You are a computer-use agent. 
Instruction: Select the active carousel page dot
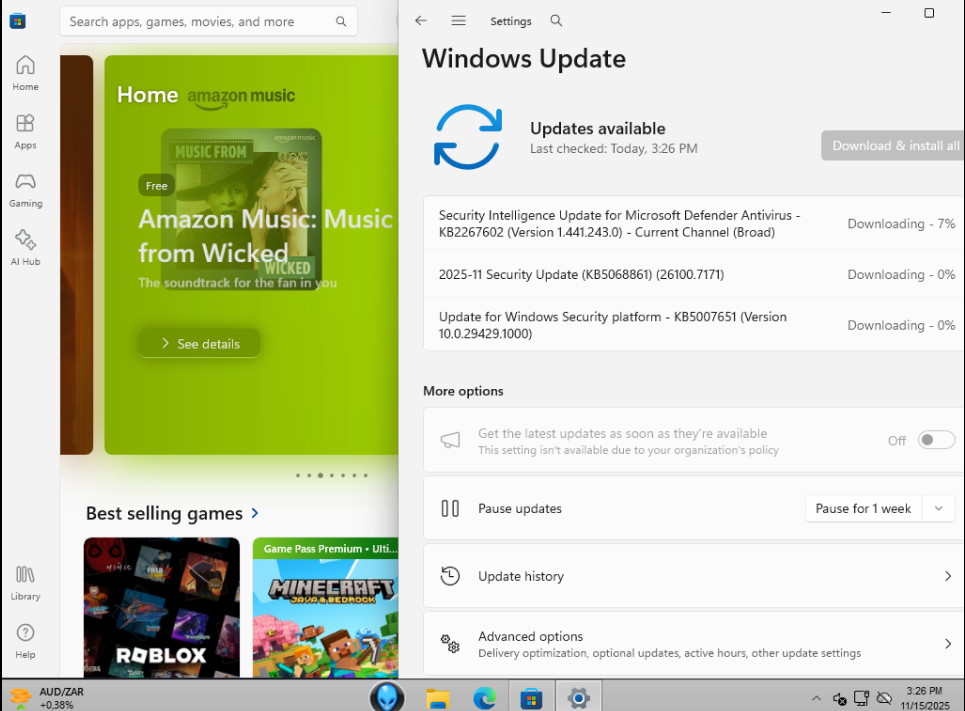[x=320, y=475]
